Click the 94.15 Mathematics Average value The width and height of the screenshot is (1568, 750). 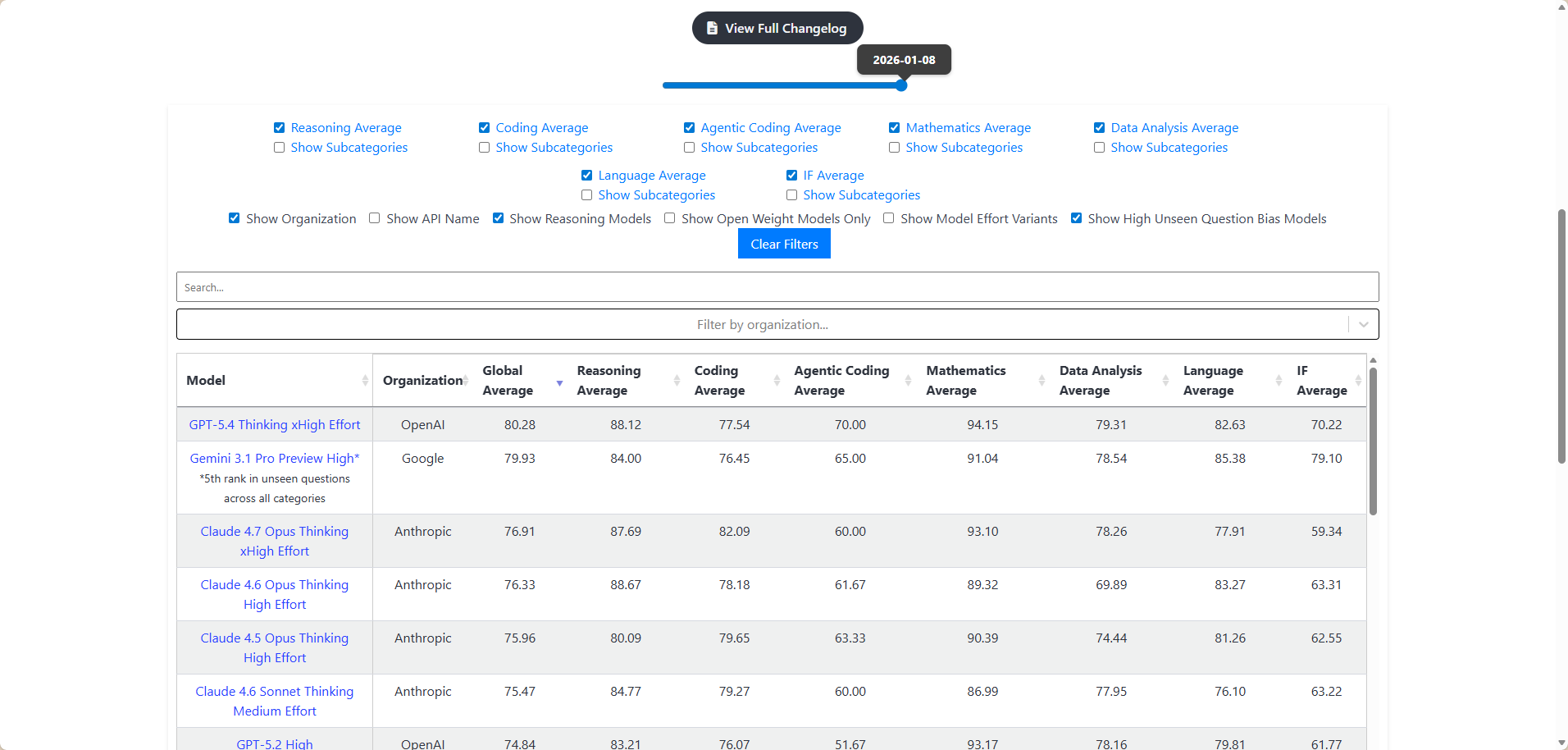[x=982, y=425]
